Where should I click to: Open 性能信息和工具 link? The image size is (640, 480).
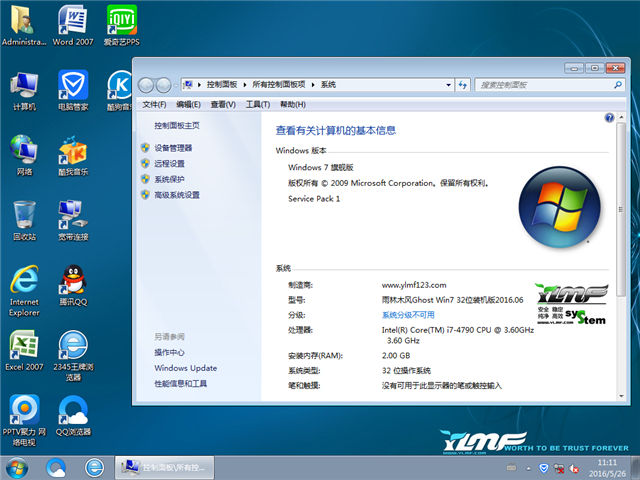[180, 384]
